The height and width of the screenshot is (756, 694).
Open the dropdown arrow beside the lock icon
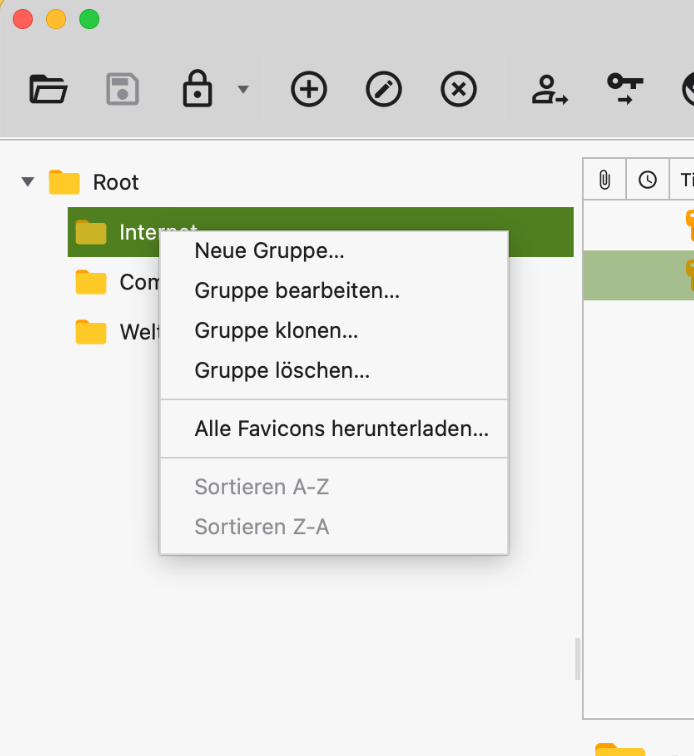(243, 90)
